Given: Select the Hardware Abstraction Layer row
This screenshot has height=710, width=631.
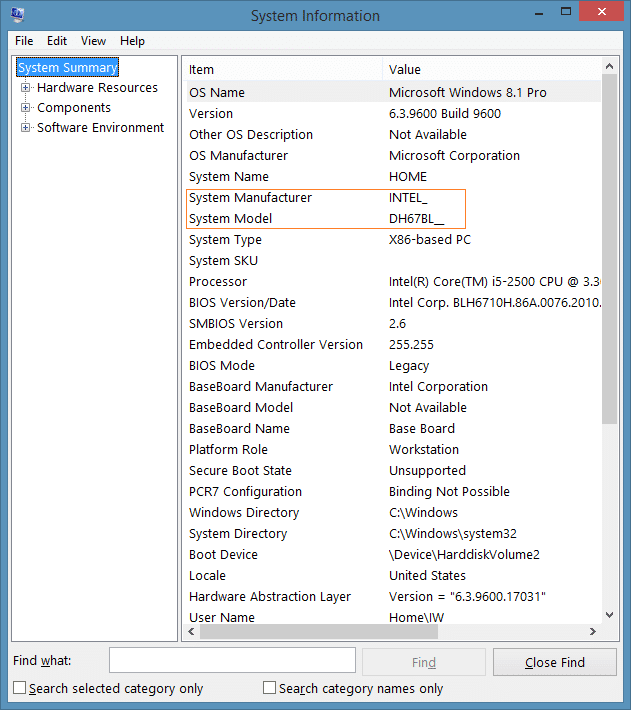Looking at the screenshot, I should point(393,596).
